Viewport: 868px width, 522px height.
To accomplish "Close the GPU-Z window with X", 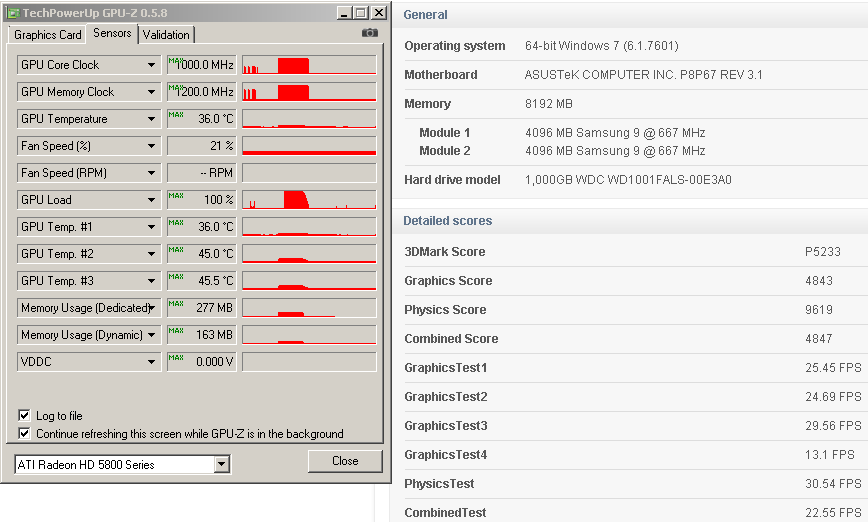I will (x=379, y=13).
